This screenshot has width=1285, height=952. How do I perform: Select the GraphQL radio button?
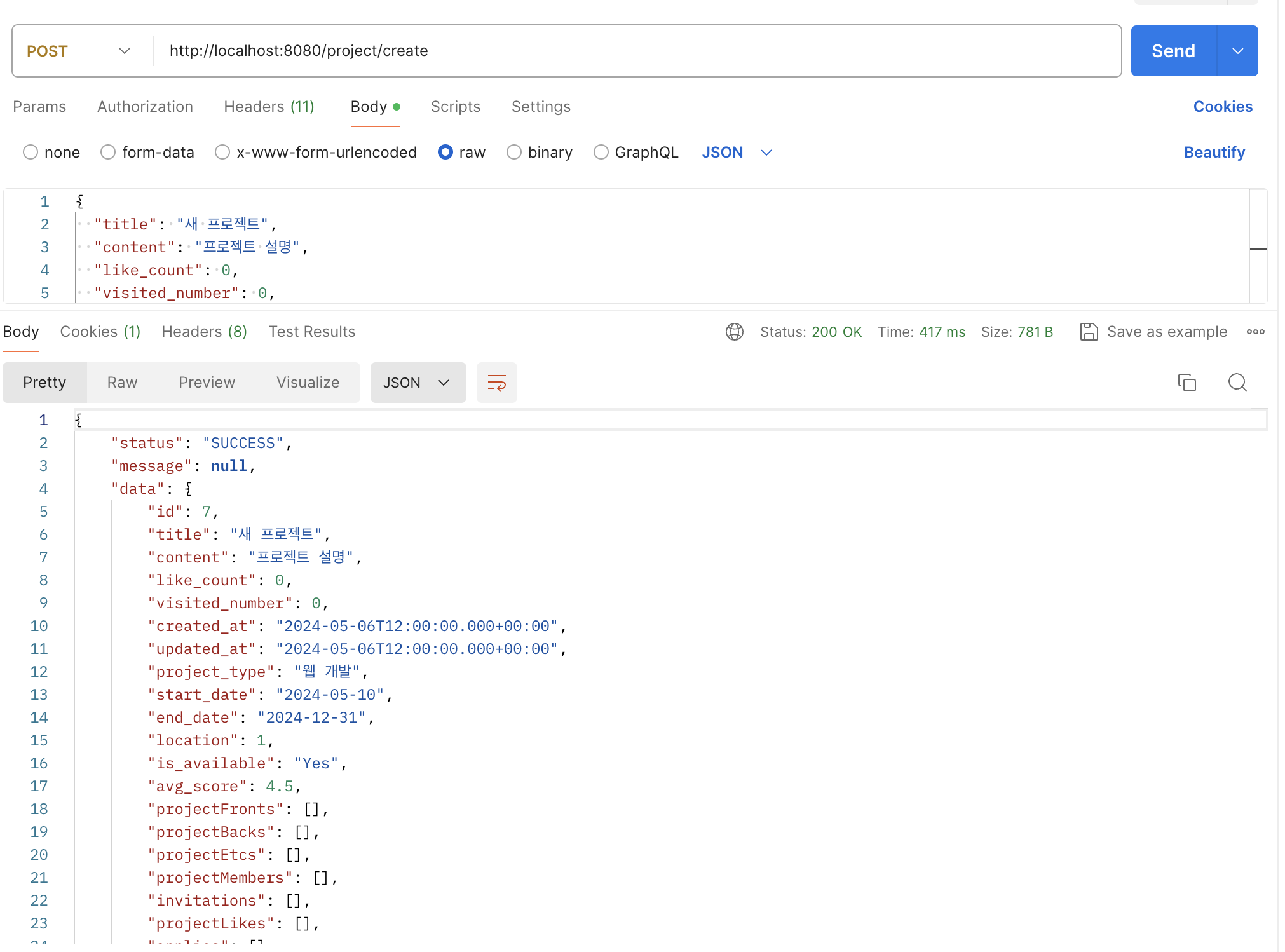(601, 153)
